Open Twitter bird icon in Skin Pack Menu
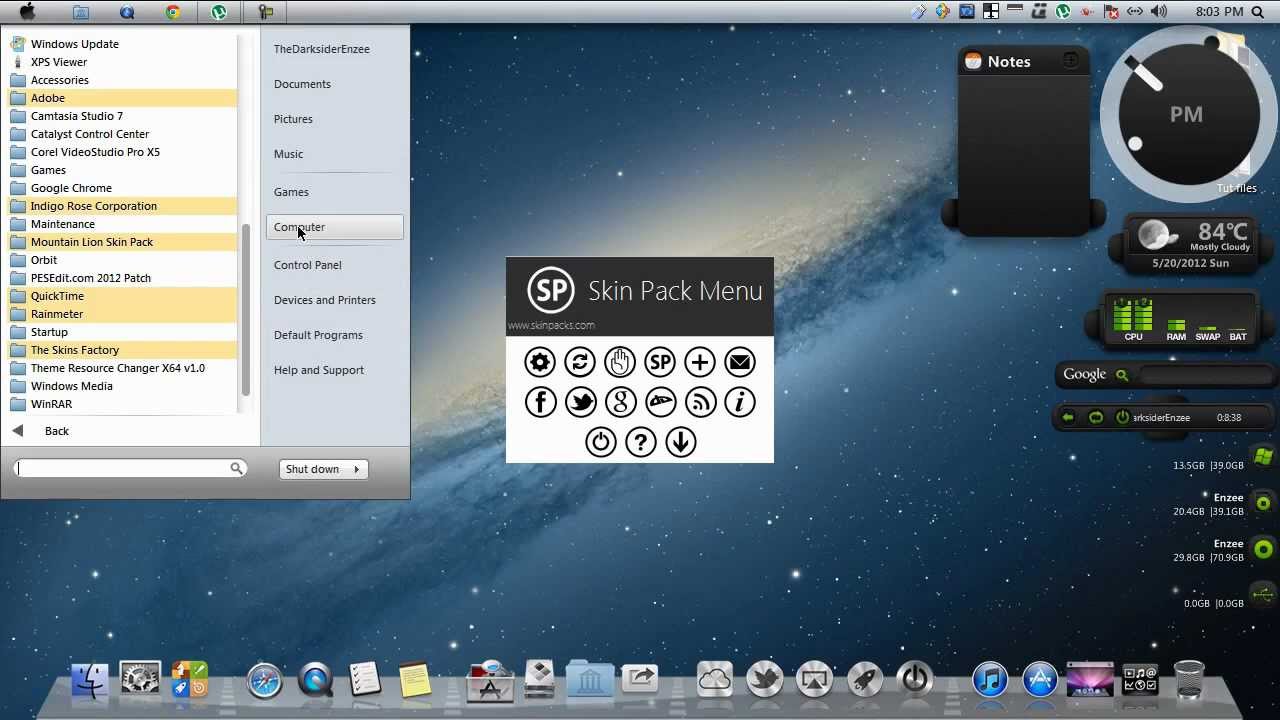1280x720 pixels. point(580,402)
